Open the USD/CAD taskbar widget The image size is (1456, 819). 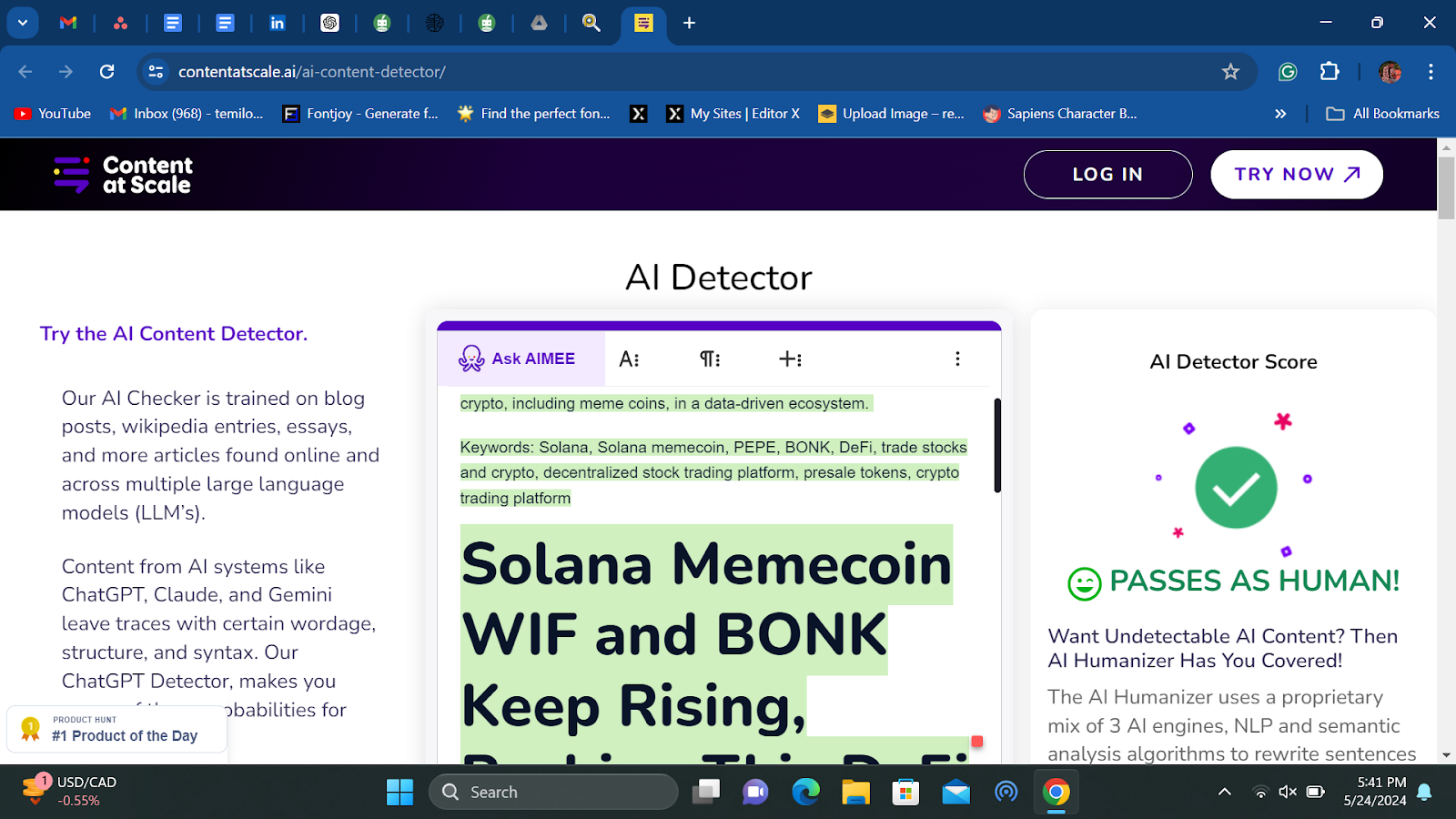(x=71, y=791)
